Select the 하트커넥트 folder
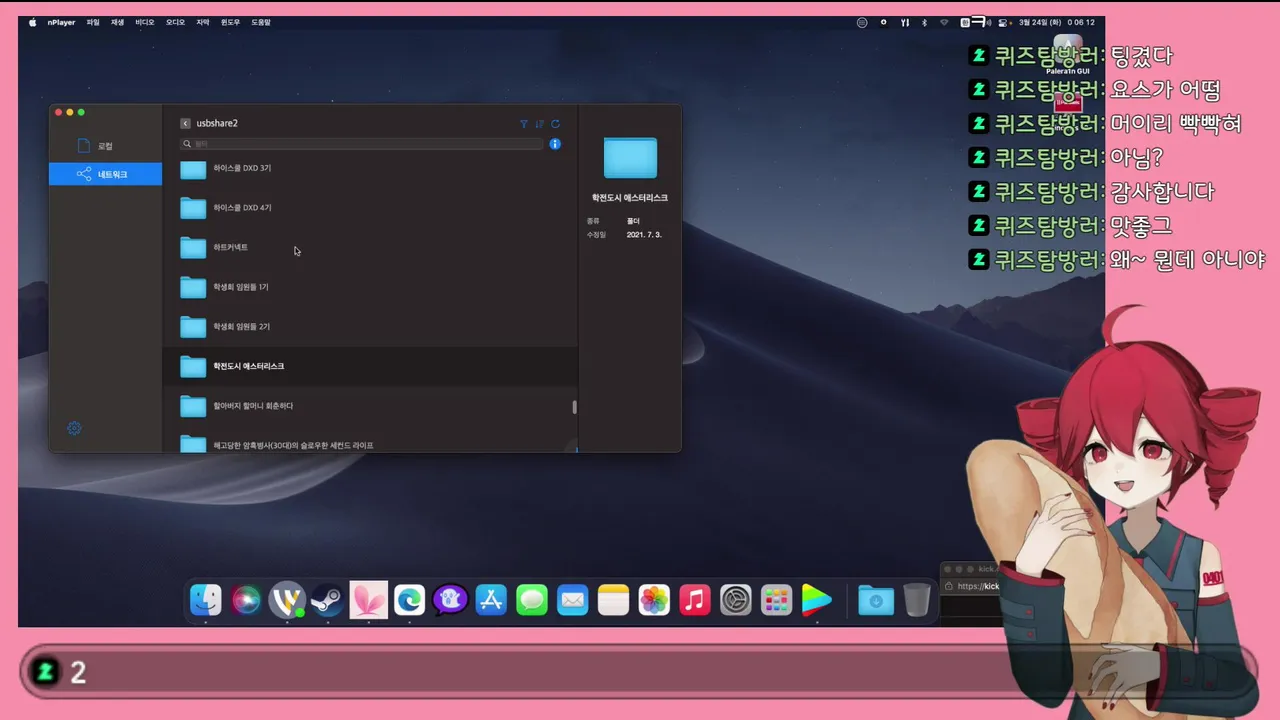 point(370,247)
